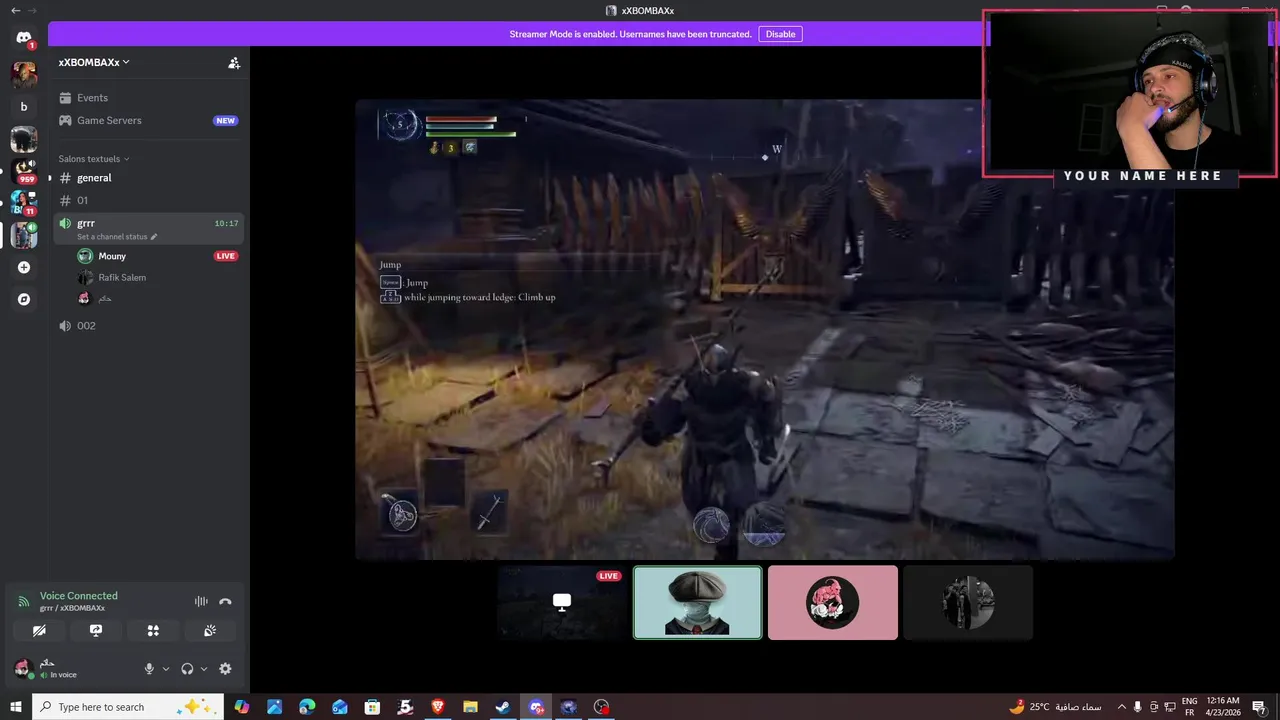Deafen using the headphones icon

point(187,669)
